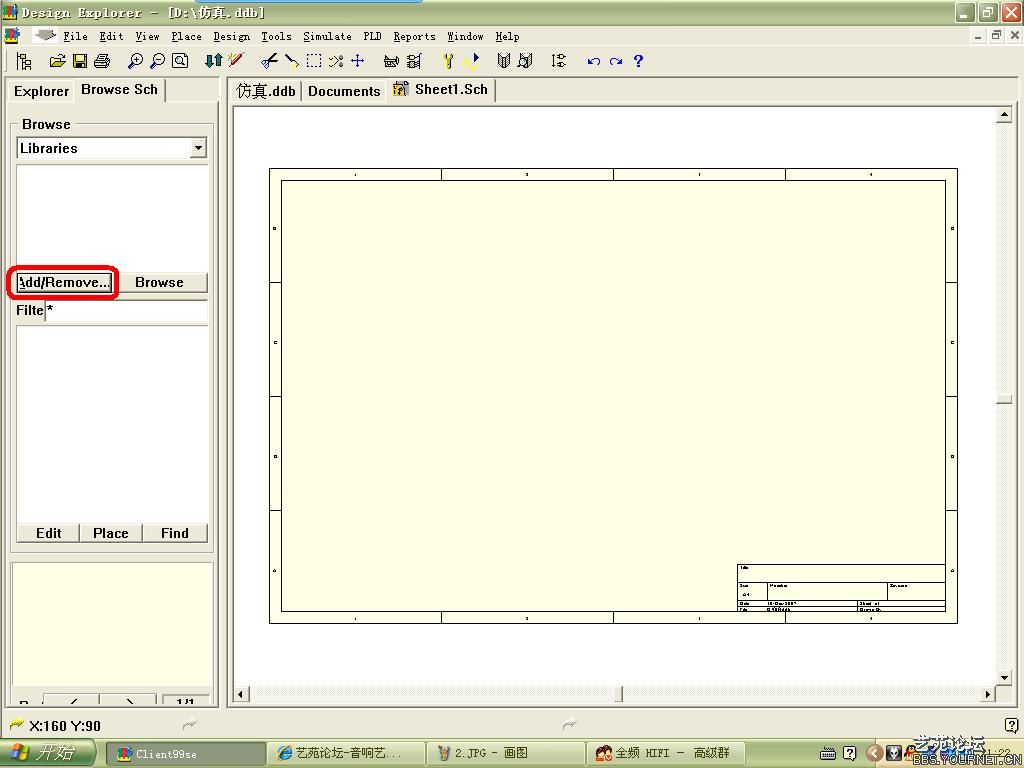1024x768 pixels.
Task: Click the Fit Document zoom icon
Action: pos(180,61)
